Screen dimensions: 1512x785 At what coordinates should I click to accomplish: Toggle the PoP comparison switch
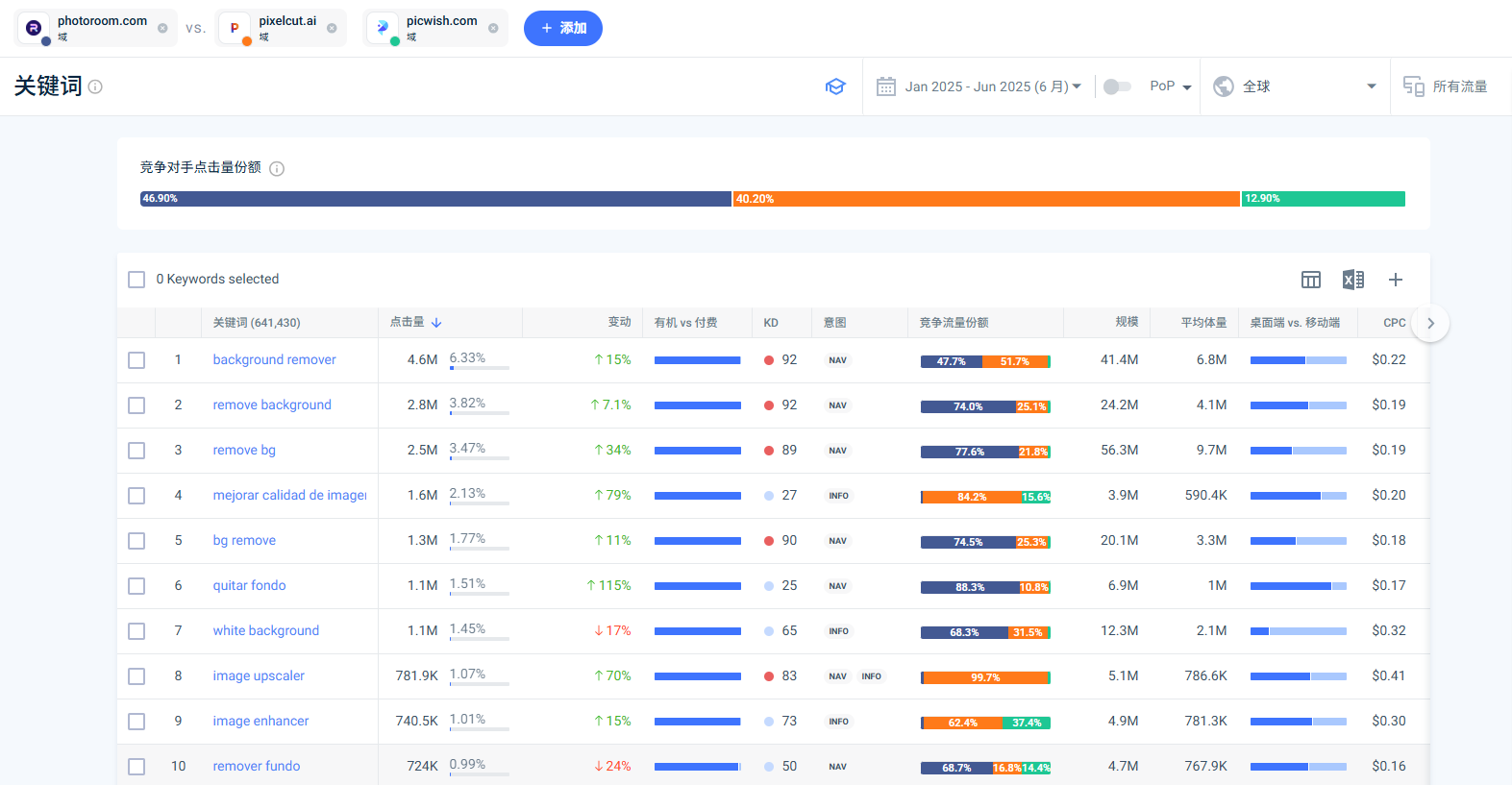click(x=1116, y=86)
